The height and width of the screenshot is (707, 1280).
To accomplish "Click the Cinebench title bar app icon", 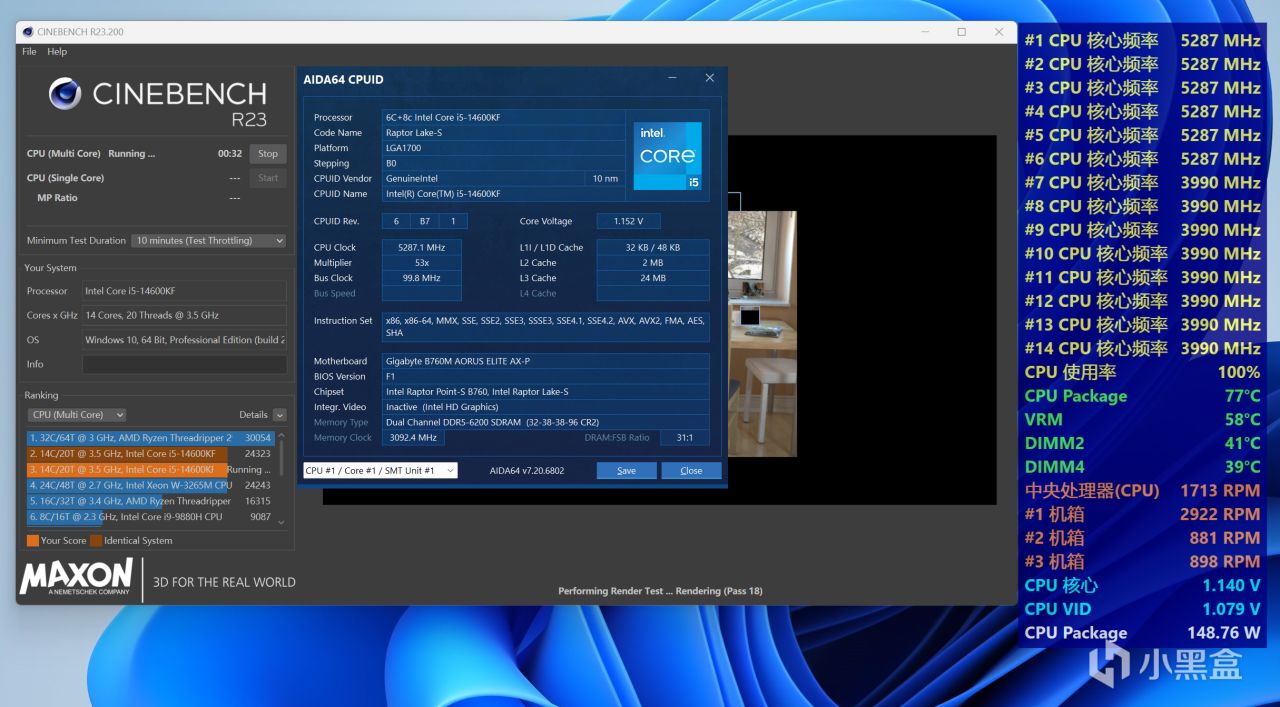I will click(27, 32).
